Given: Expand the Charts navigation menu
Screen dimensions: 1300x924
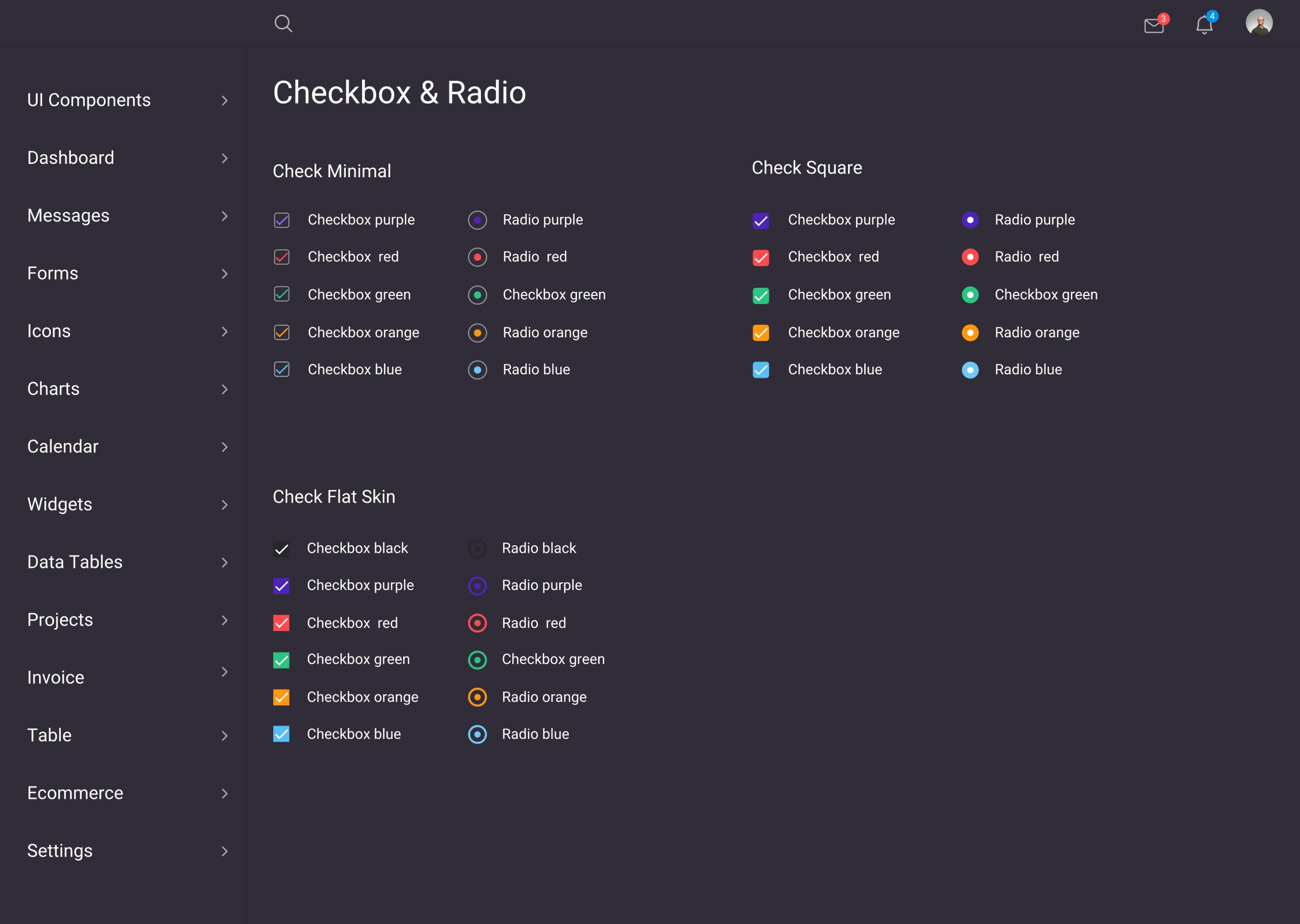Looking at the screenshot, I should (x=125, y=388).
